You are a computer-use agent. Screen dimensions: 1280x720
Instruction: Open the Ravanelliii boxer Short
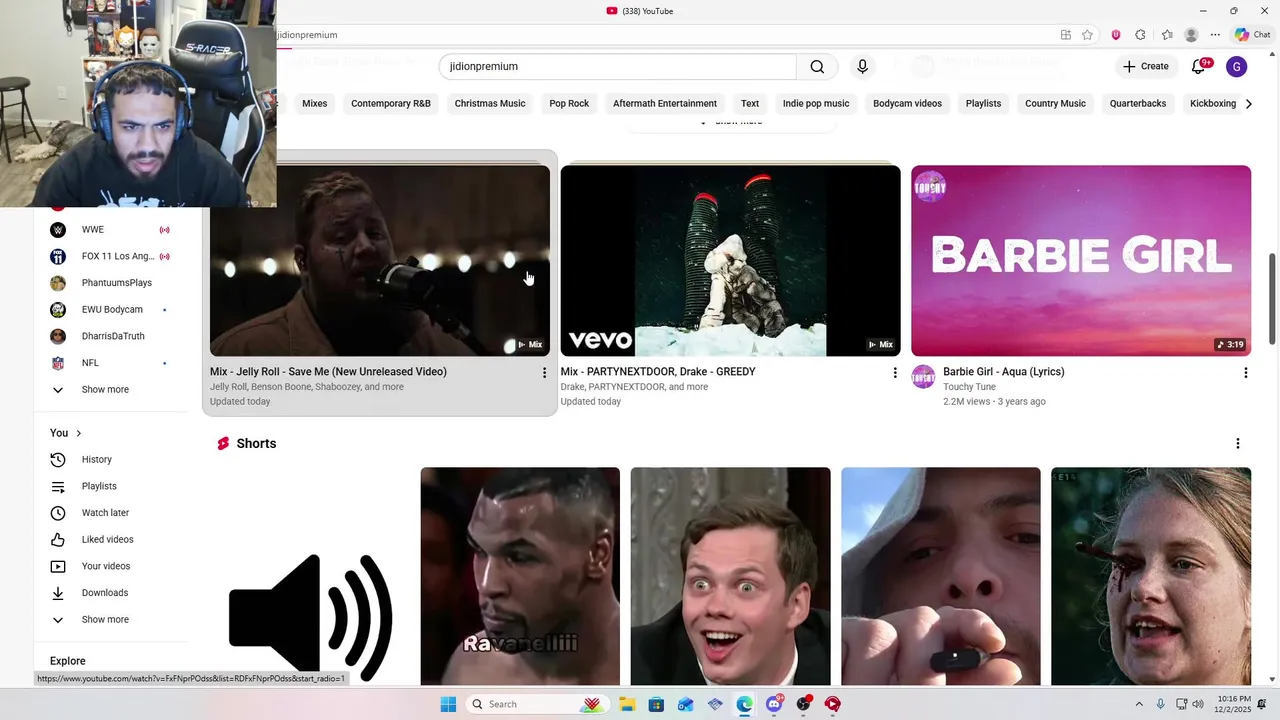(520, 576)
